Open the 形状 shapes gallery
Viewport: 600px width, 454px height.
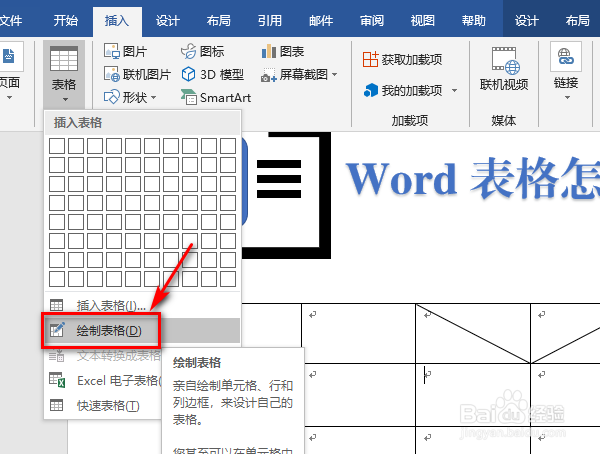tap(130, 97)
